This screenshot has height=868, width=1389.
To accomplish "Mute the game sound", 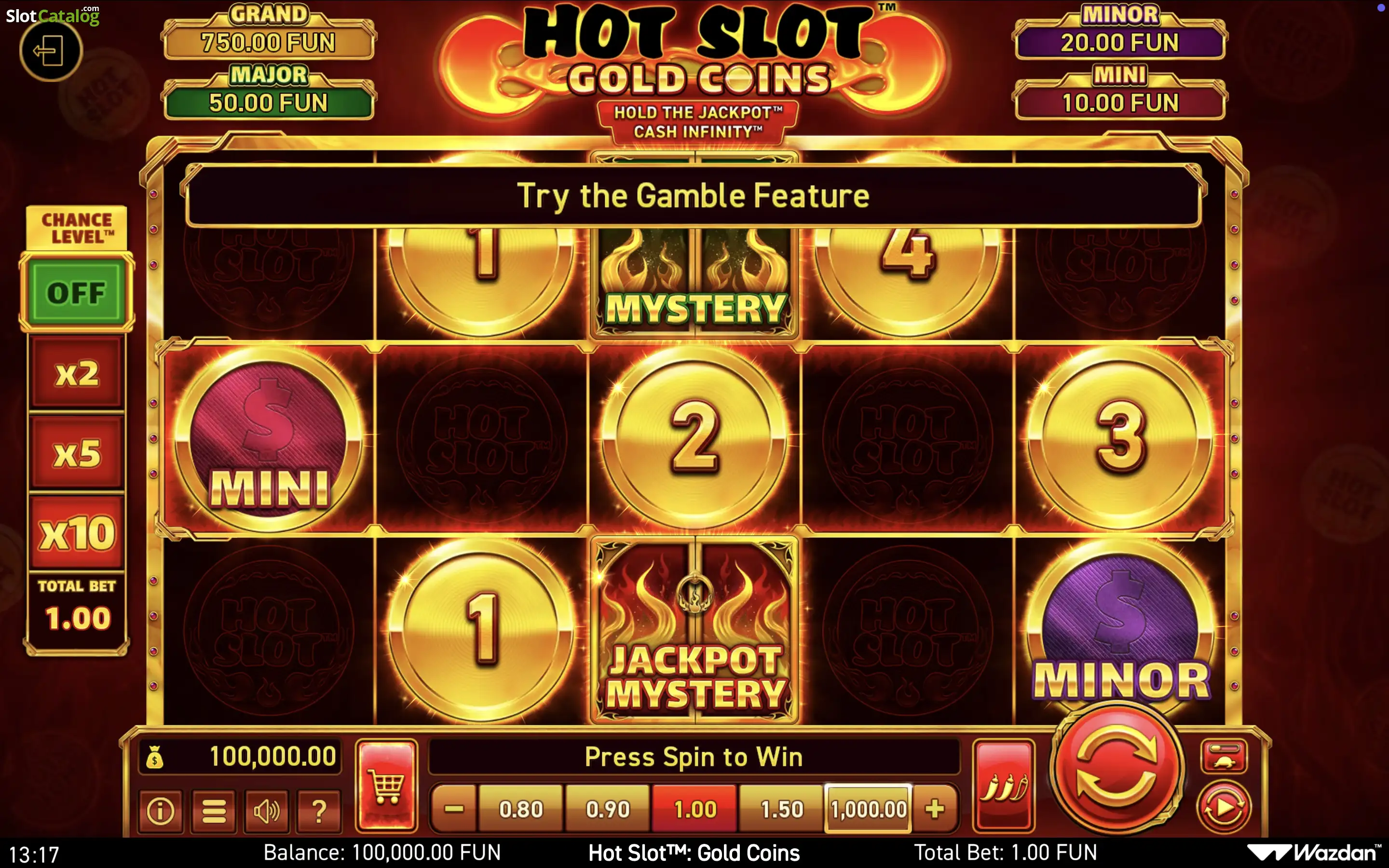I will (x=266, y=811).
